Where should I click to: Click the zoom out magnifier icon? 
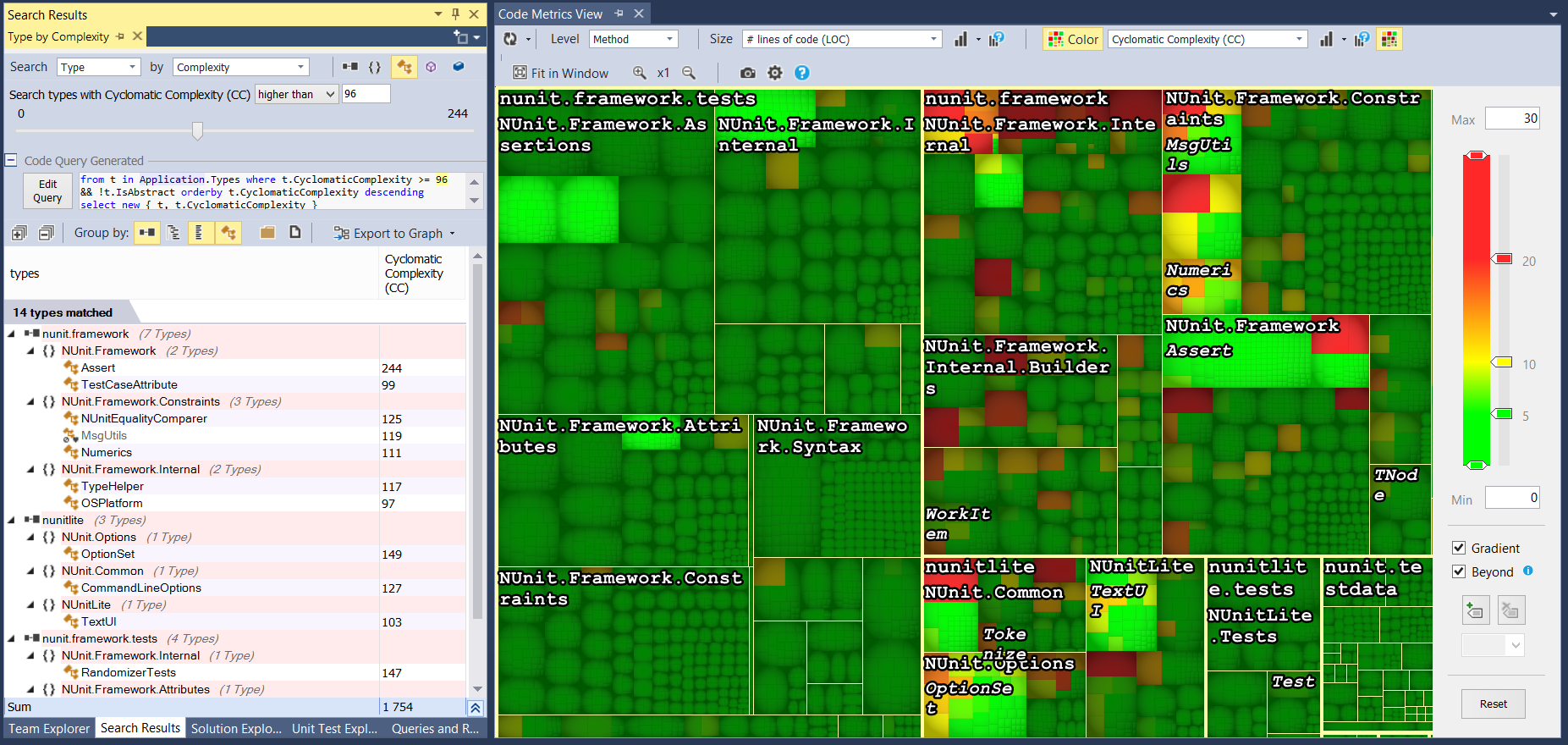pyautogui.click(x=689, y=73)
